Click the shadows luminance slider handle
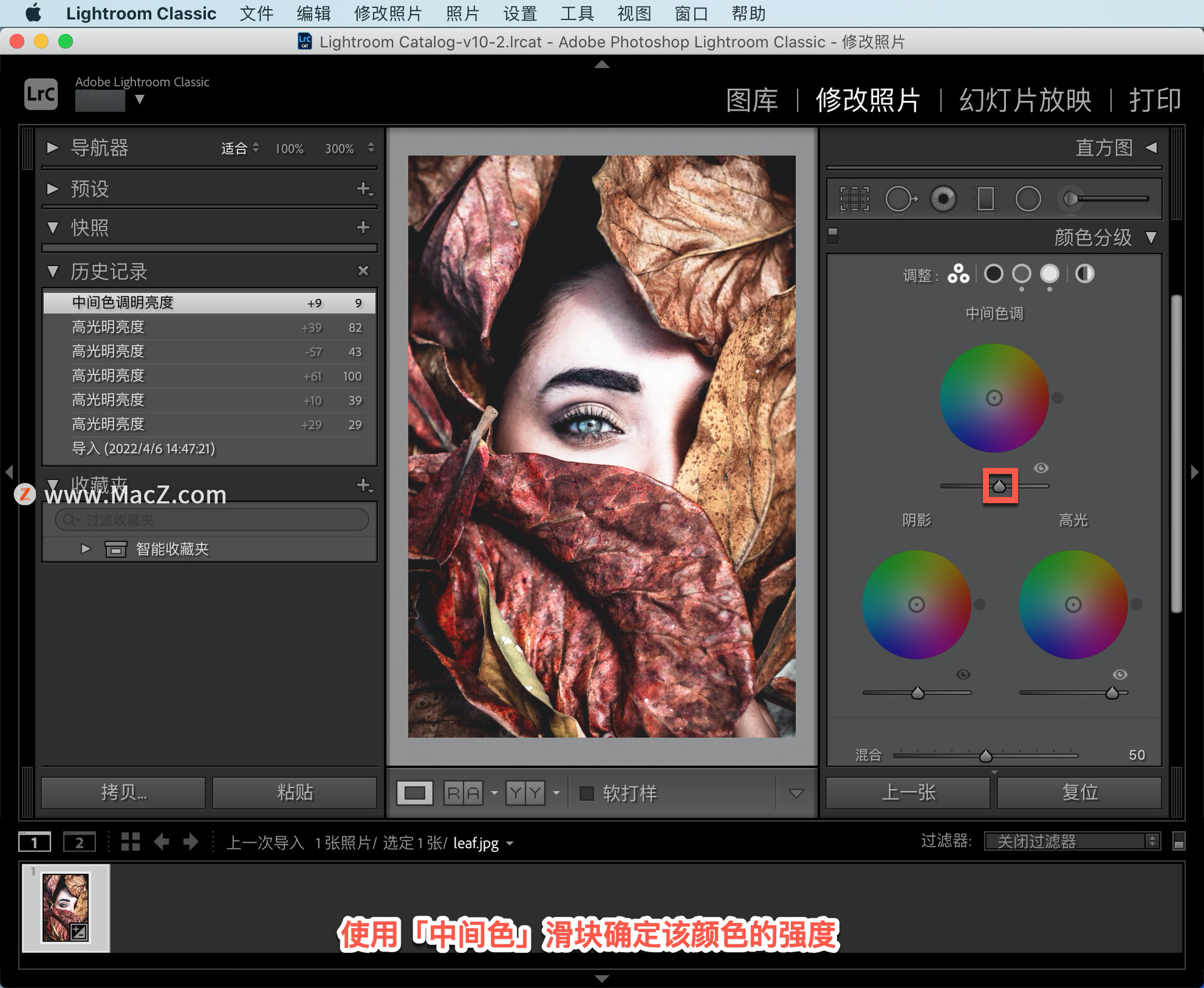The width and height of the screenshot is (1204, 988). 917,693
